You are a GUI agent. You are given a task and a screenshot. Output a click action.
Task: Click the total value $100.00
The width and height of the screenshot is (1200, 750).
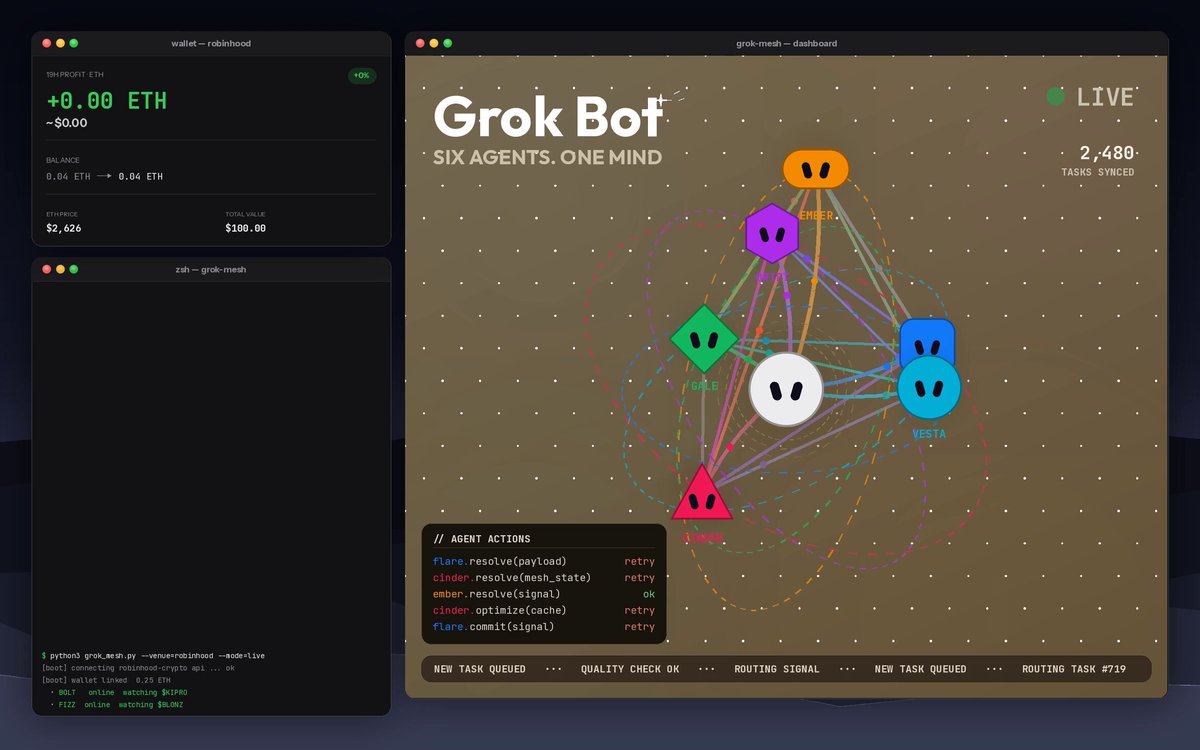click(246, 228)
